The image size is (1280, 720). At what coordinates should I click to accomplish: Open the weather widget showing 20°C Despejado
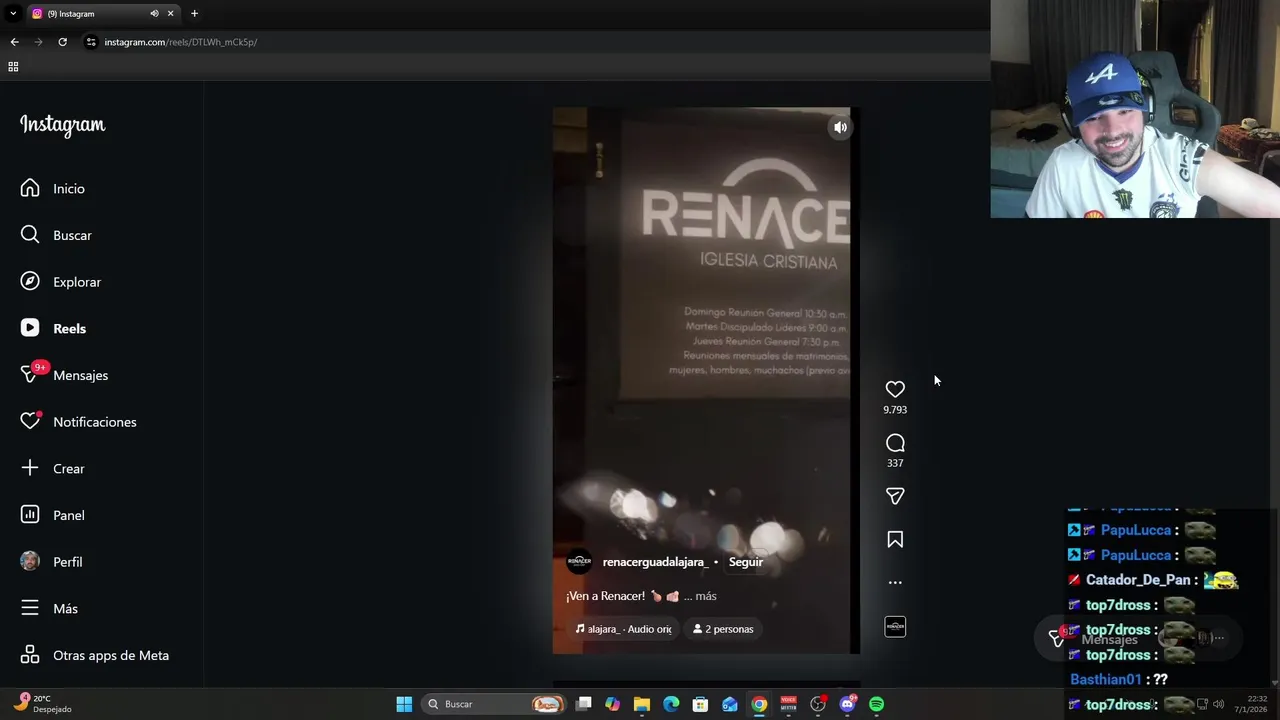point(42,704)
